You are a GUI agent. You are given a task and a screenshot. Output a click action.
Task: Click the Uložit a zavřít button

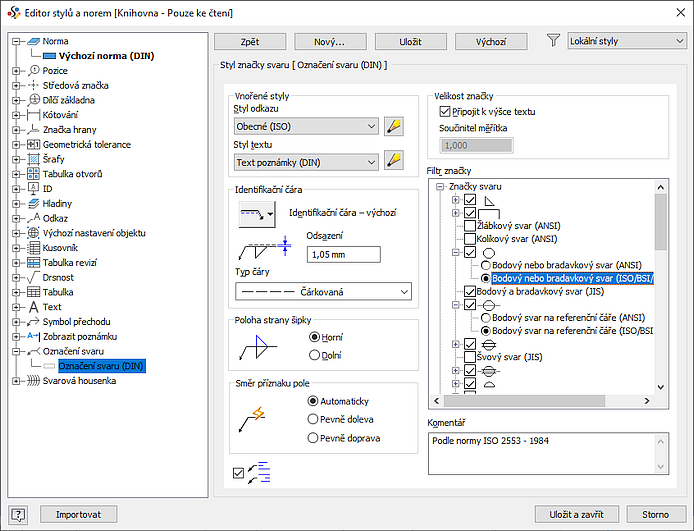pyautogui.click(x=575, y=514)
